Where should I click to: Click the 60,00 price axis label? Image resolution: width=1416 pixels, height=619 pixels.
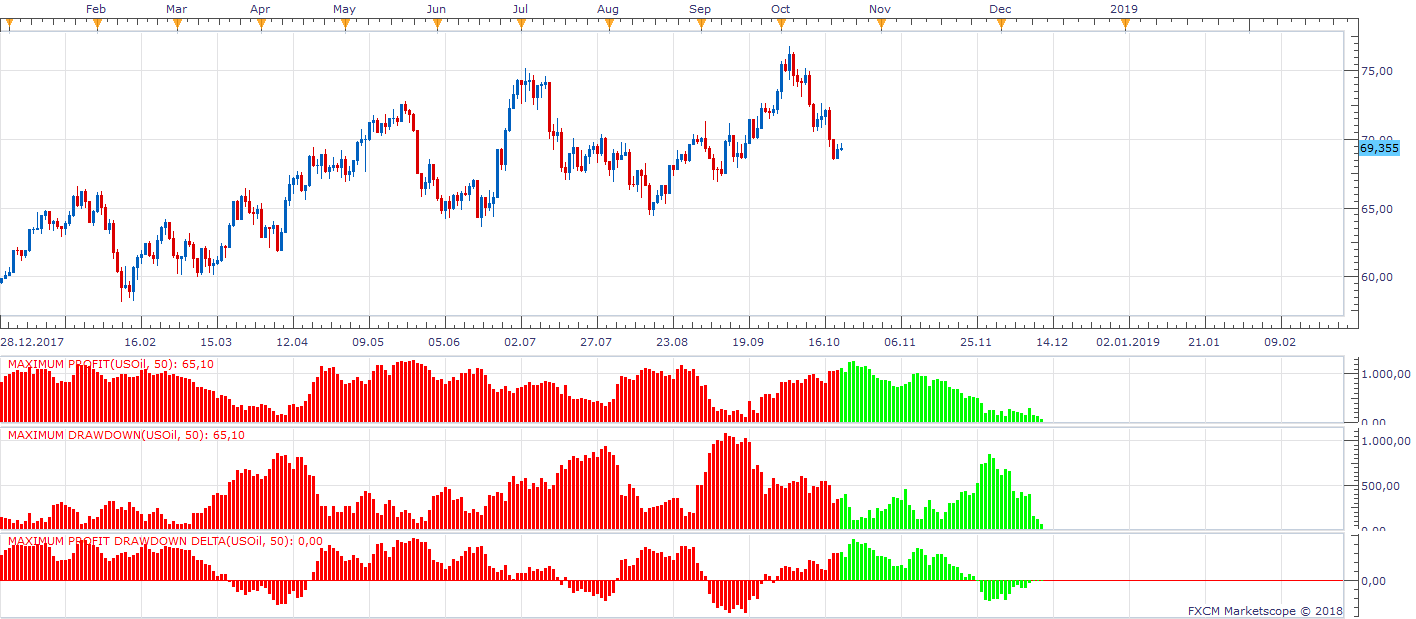pos(1377,277)
